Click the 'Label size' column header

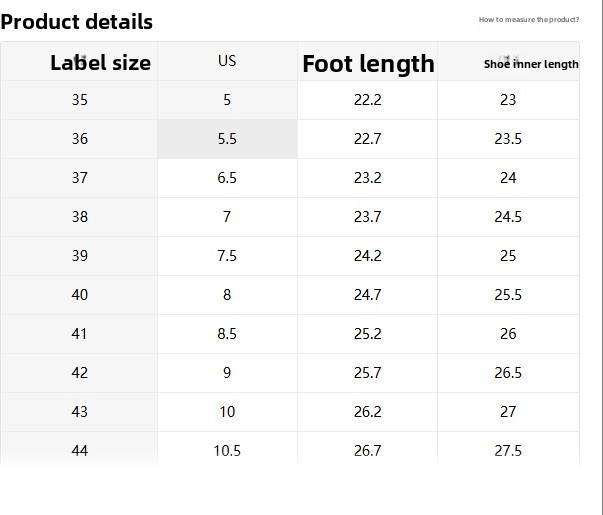[100, 63]
